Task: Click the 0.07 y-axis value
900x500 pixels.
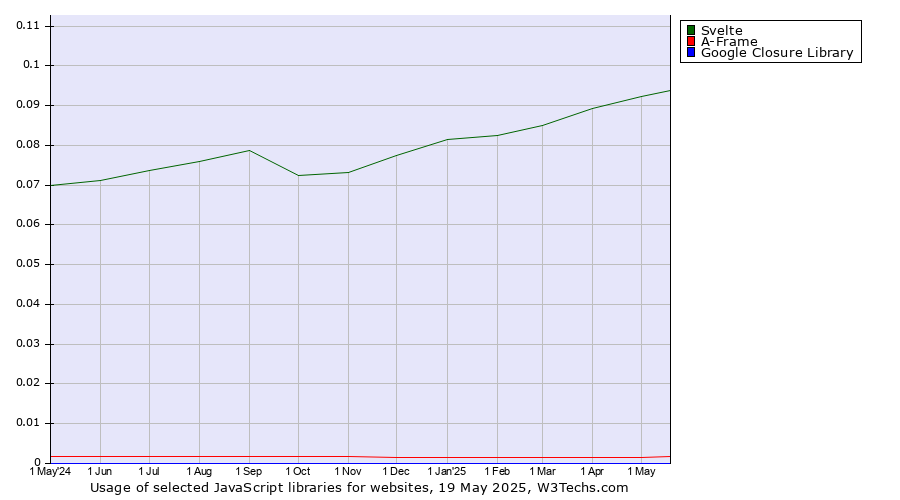Action: tap(28, 184)
